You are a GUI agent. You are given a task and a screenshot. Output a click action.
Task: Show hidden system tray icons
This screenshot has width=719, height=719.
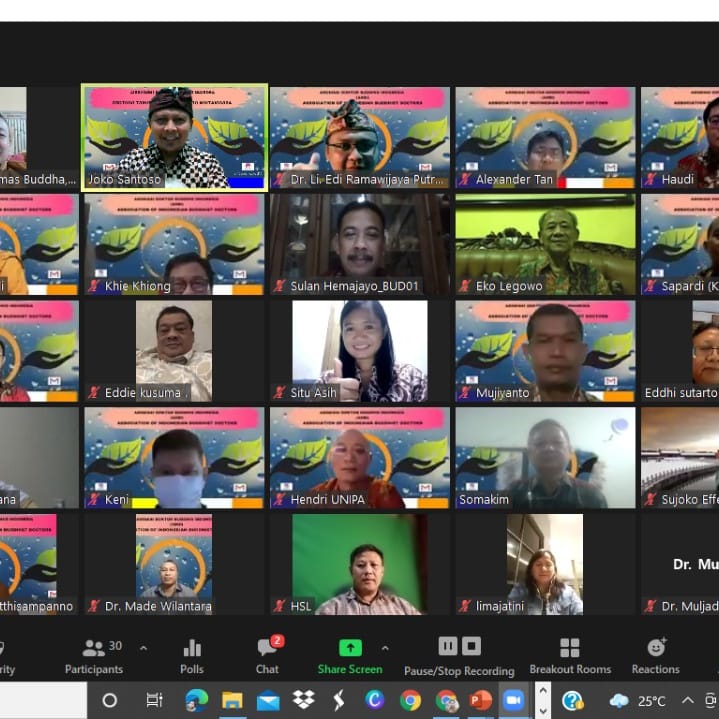687,700
